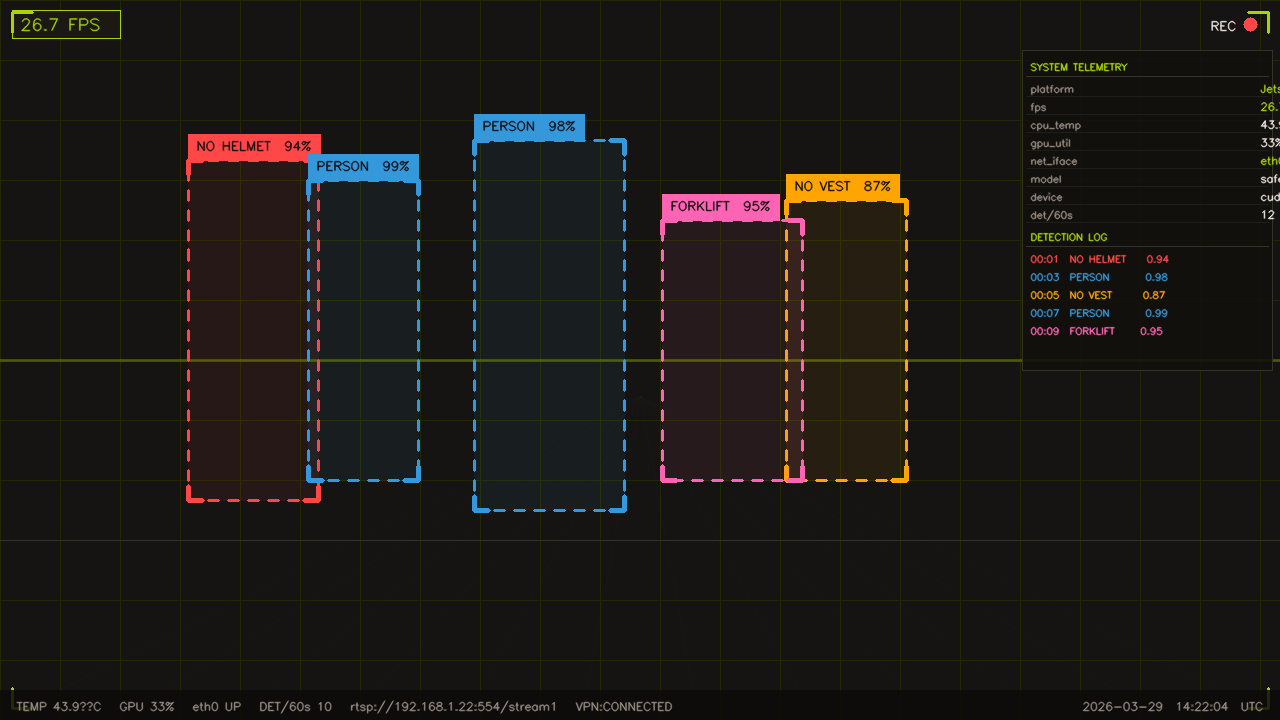Collapse the DETECTION LOG section
1280x720 pixels.
[1069, 237]
